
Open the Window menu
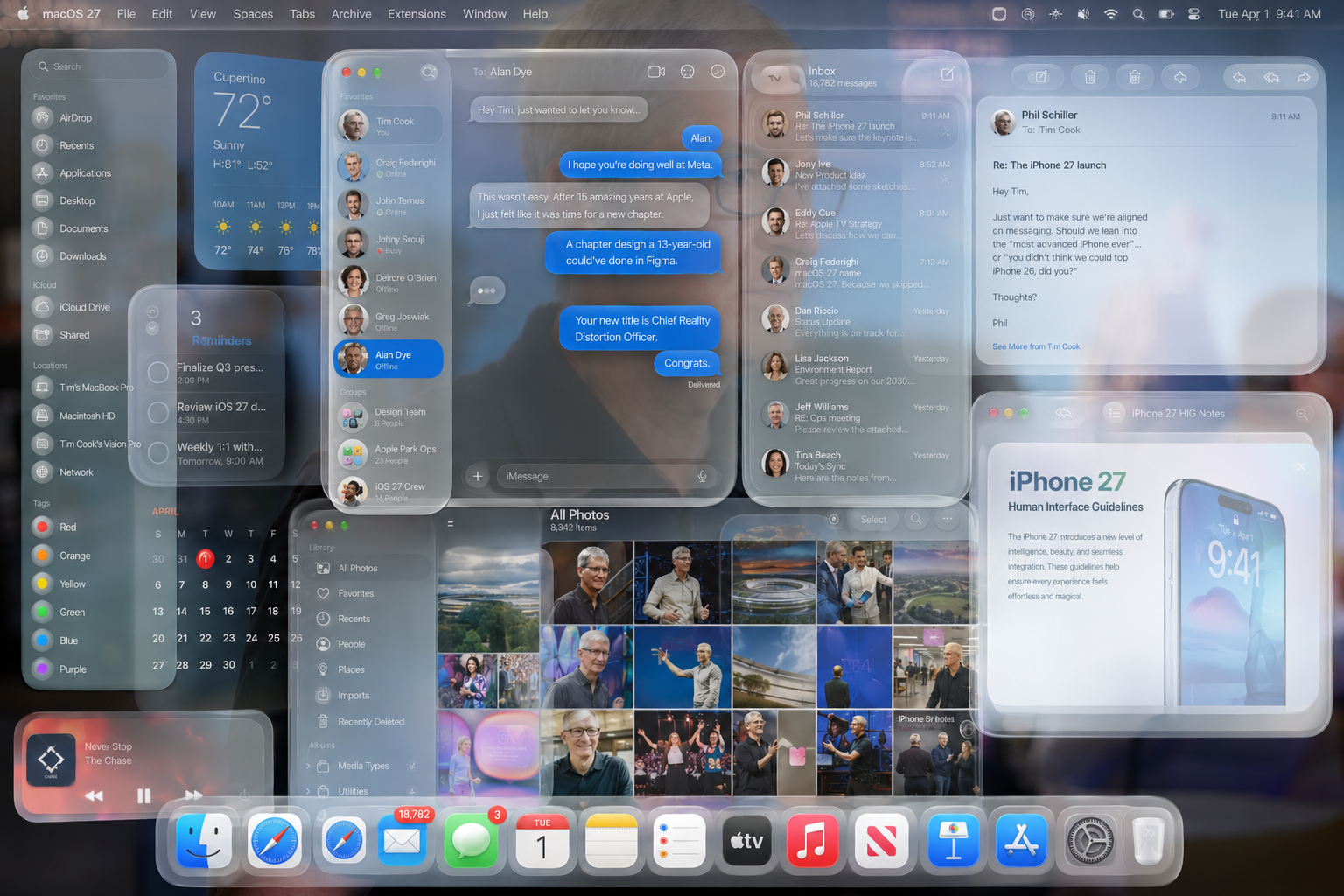coord(485,14)
